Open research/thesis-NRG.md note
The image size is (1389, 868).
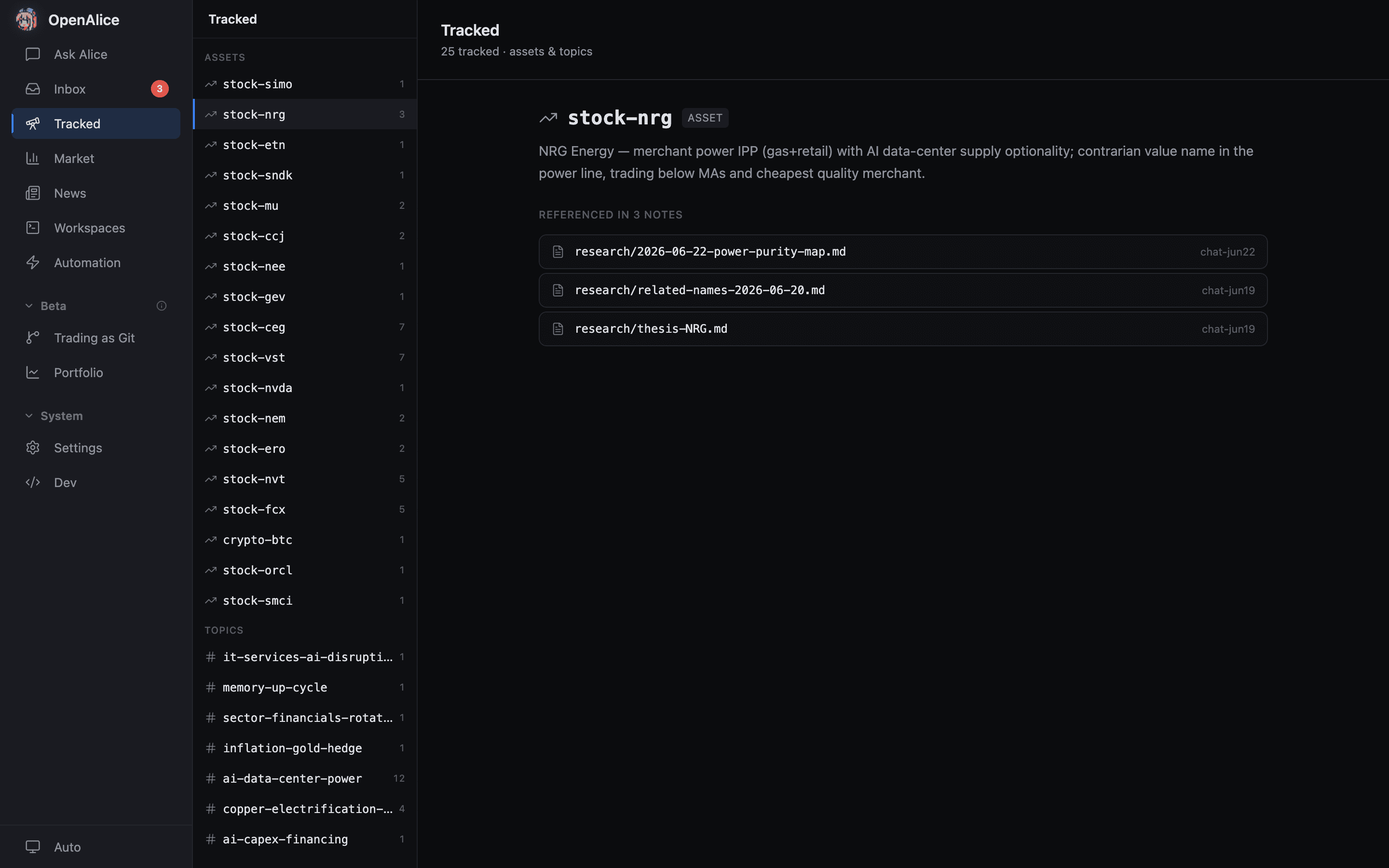[x=903, y=329]
